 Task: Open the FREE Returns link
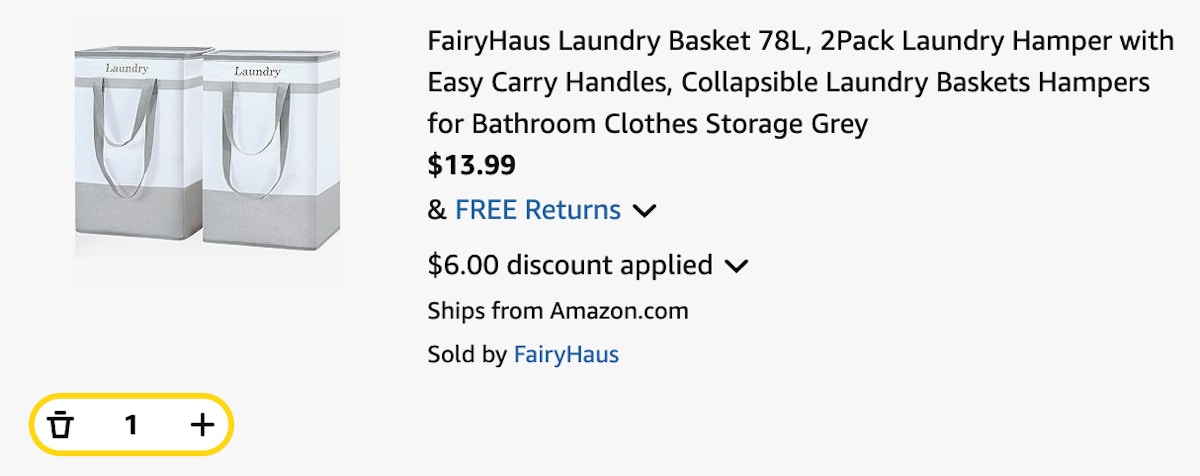point(538,210)
